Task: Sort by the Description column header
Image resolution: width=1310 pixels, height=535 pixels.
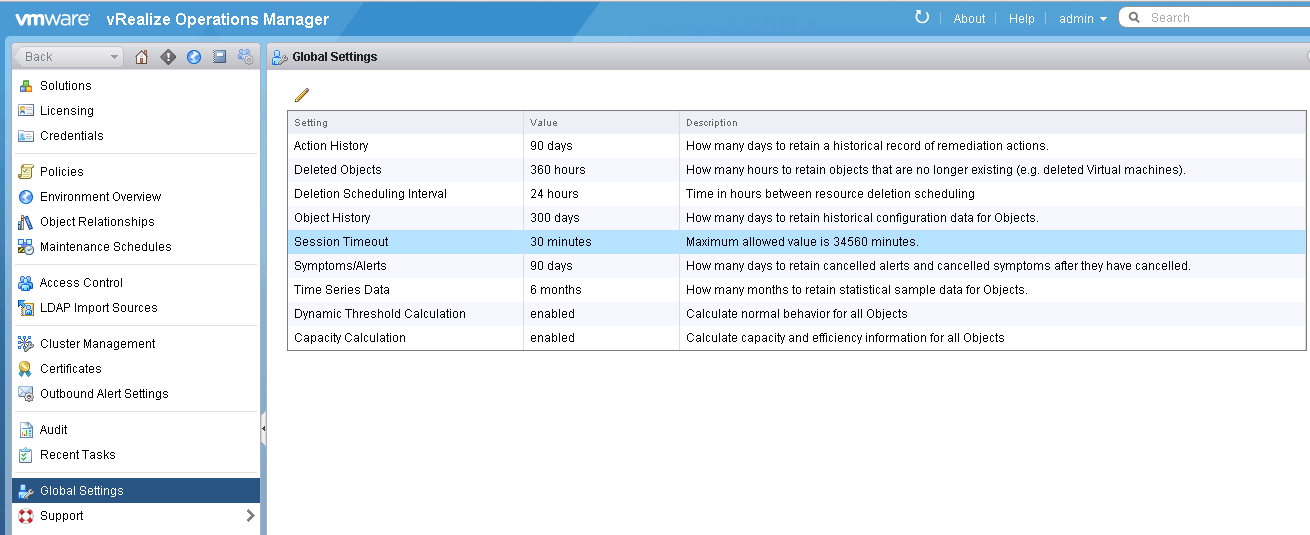Action: click(992, 122)
